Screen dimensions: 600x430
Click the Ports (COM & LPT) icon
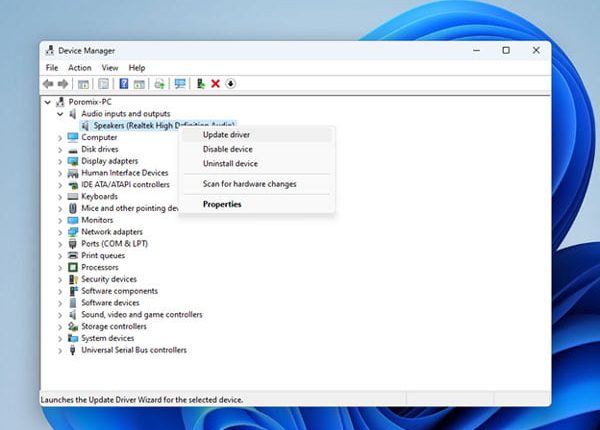click(73, 244)
